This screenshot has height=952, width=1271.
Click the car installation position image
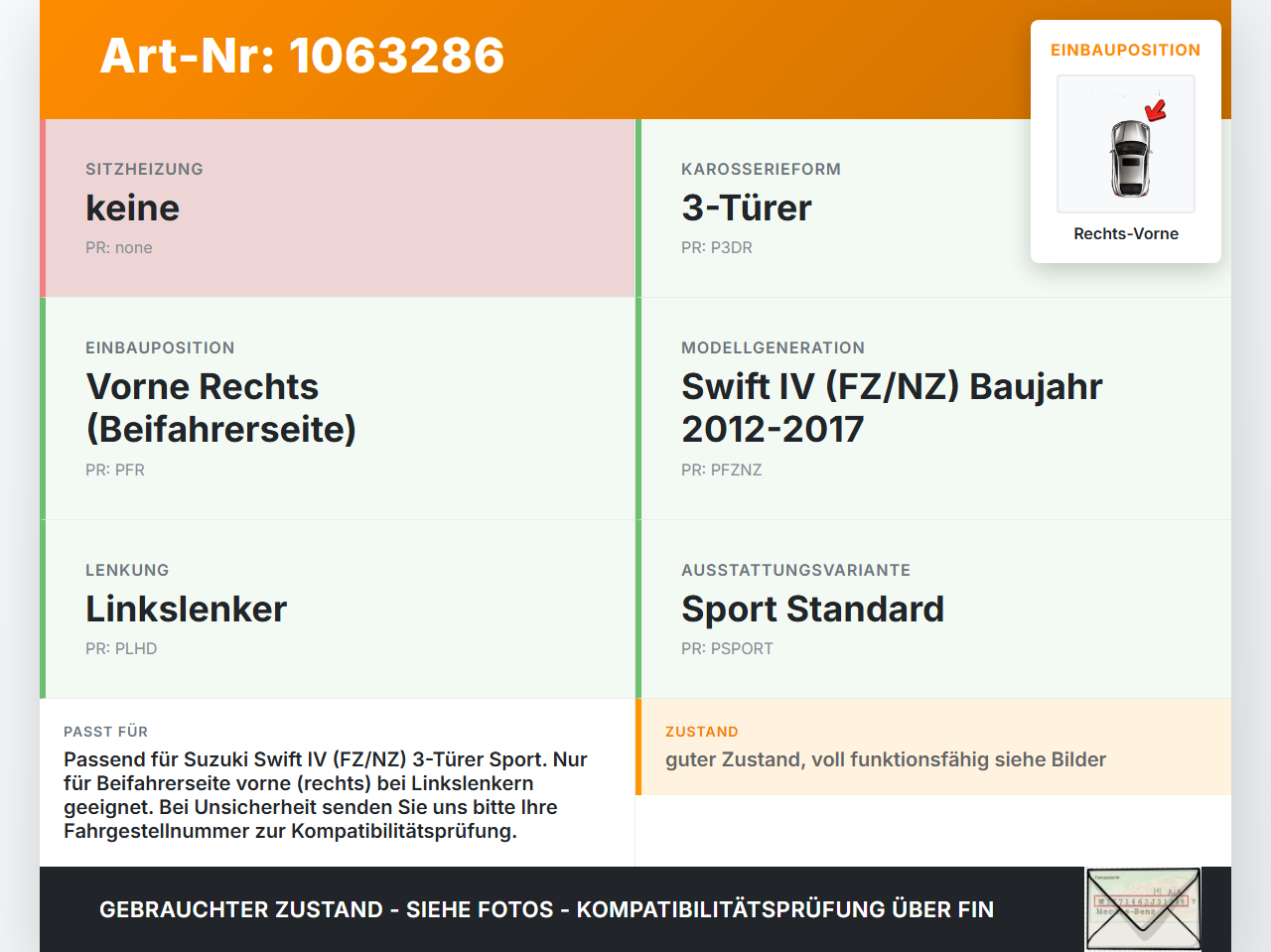1126,144
